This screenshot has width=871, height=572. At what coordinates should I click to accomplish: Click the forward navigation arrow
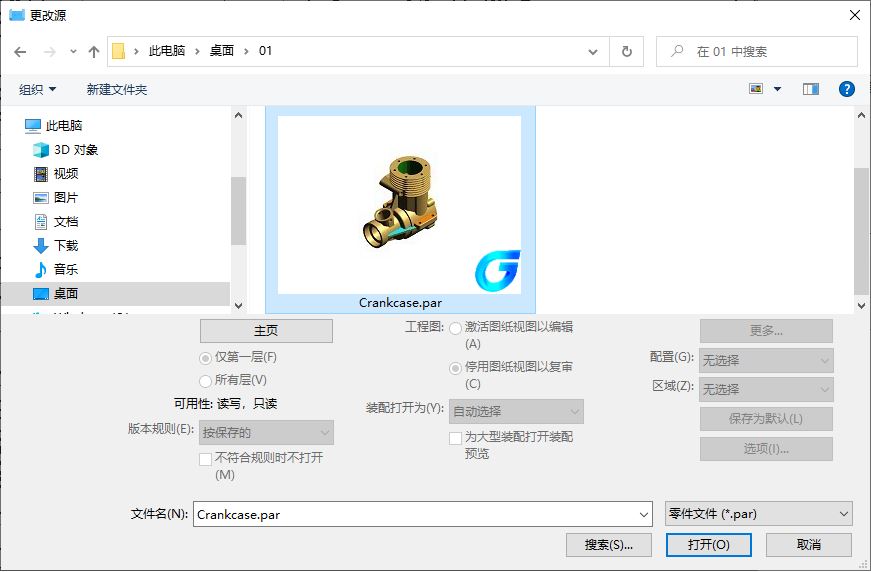tap(49, 52)
